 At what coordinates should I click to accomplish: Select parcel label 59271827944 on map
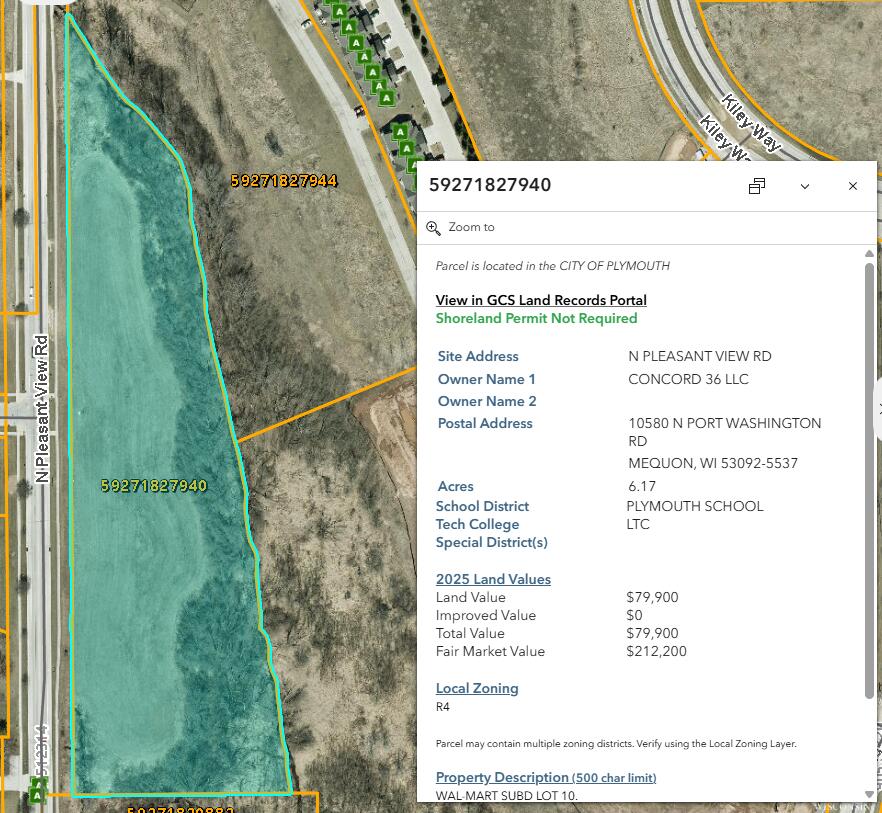point(284,181)
